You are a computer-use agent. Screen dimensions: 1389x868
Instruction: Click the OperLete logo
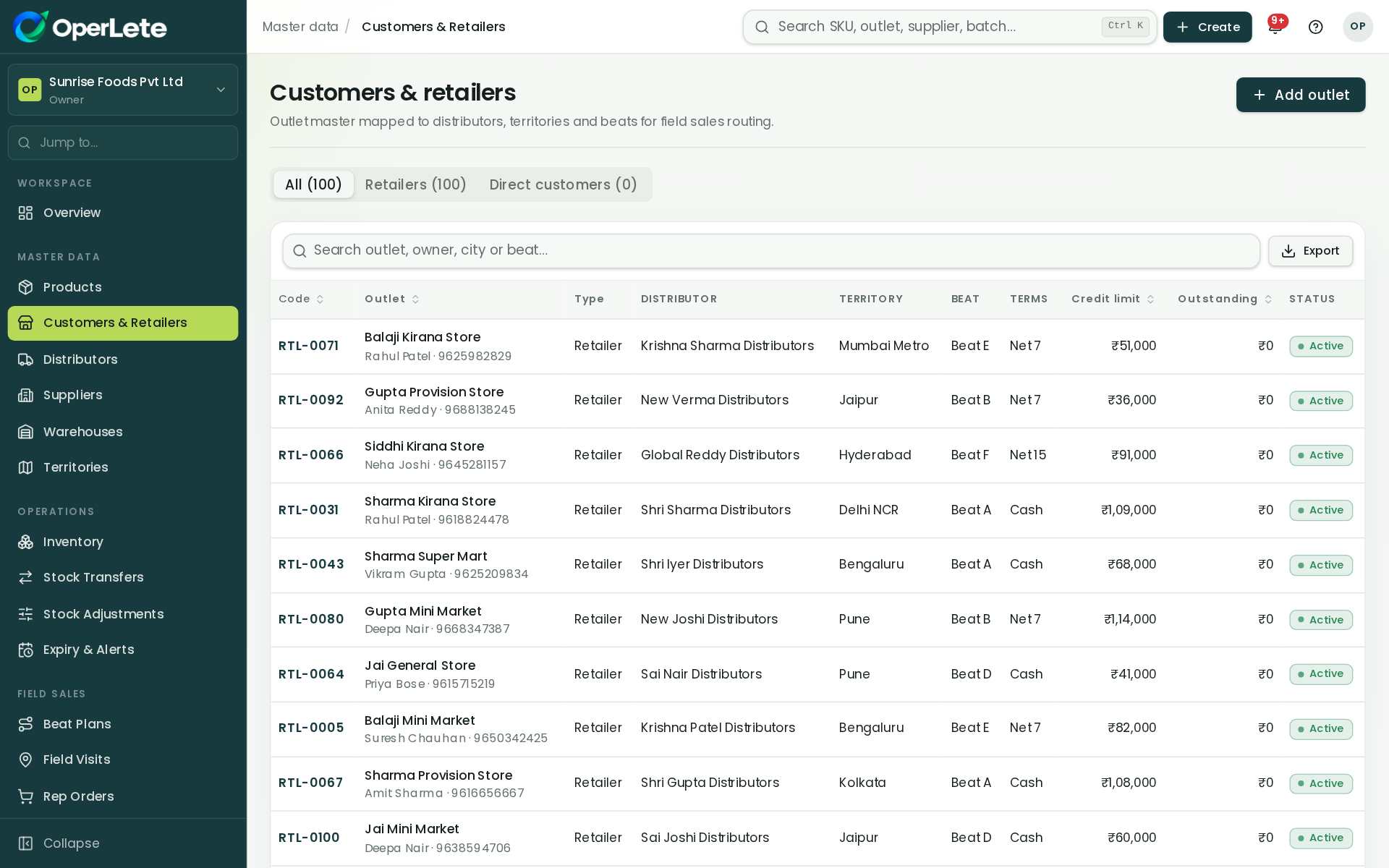pyautogui.click(x=90, y=27)
